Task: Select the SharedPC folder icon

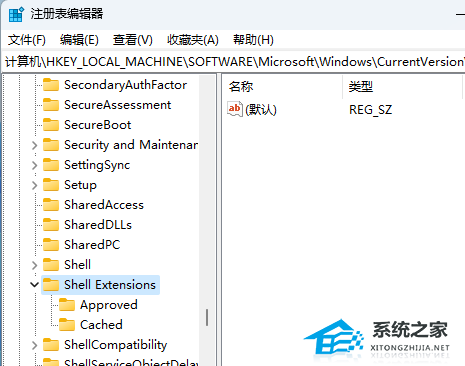Action: click(51, 245)
